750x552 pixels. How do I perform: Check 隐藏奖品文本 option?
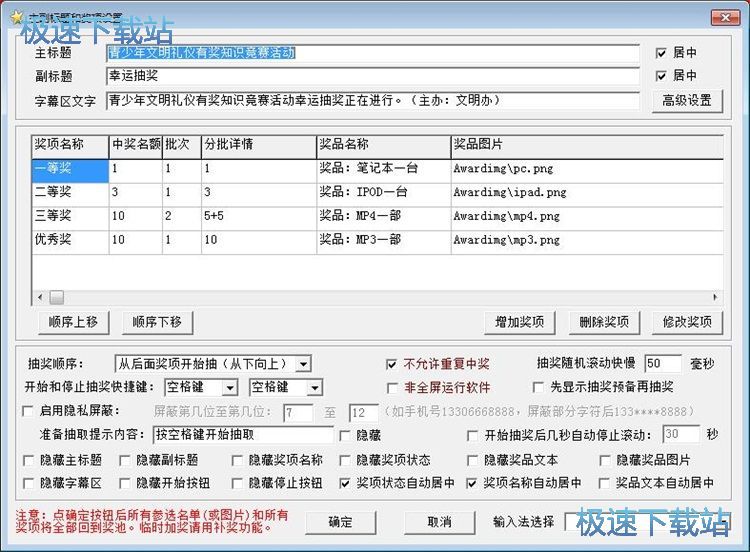[x=472, y=461]
